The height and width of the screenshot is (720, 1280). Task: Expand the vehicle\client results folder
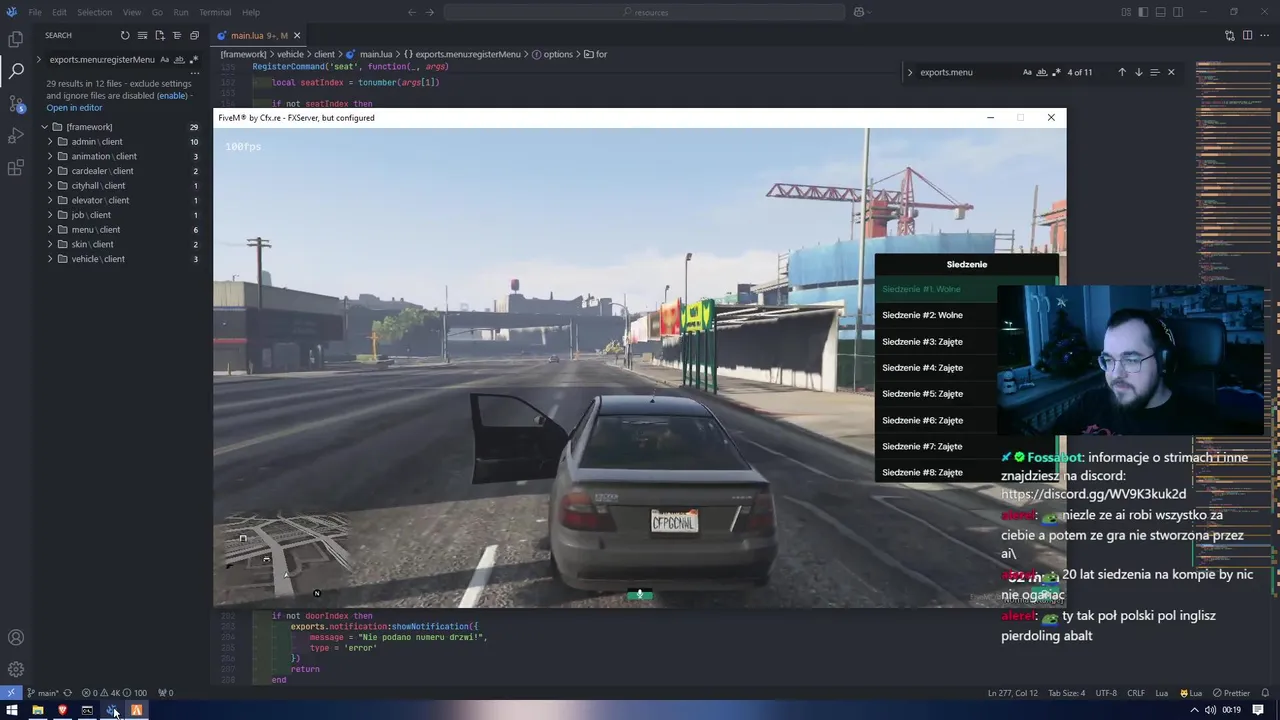point(50,259)
